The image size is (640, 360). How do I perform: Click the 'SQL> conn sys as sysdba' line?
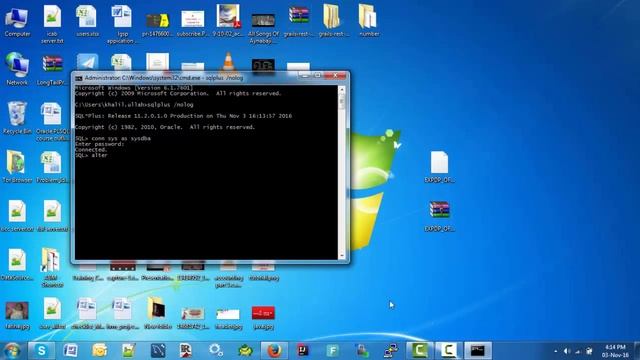pos(113,138)
